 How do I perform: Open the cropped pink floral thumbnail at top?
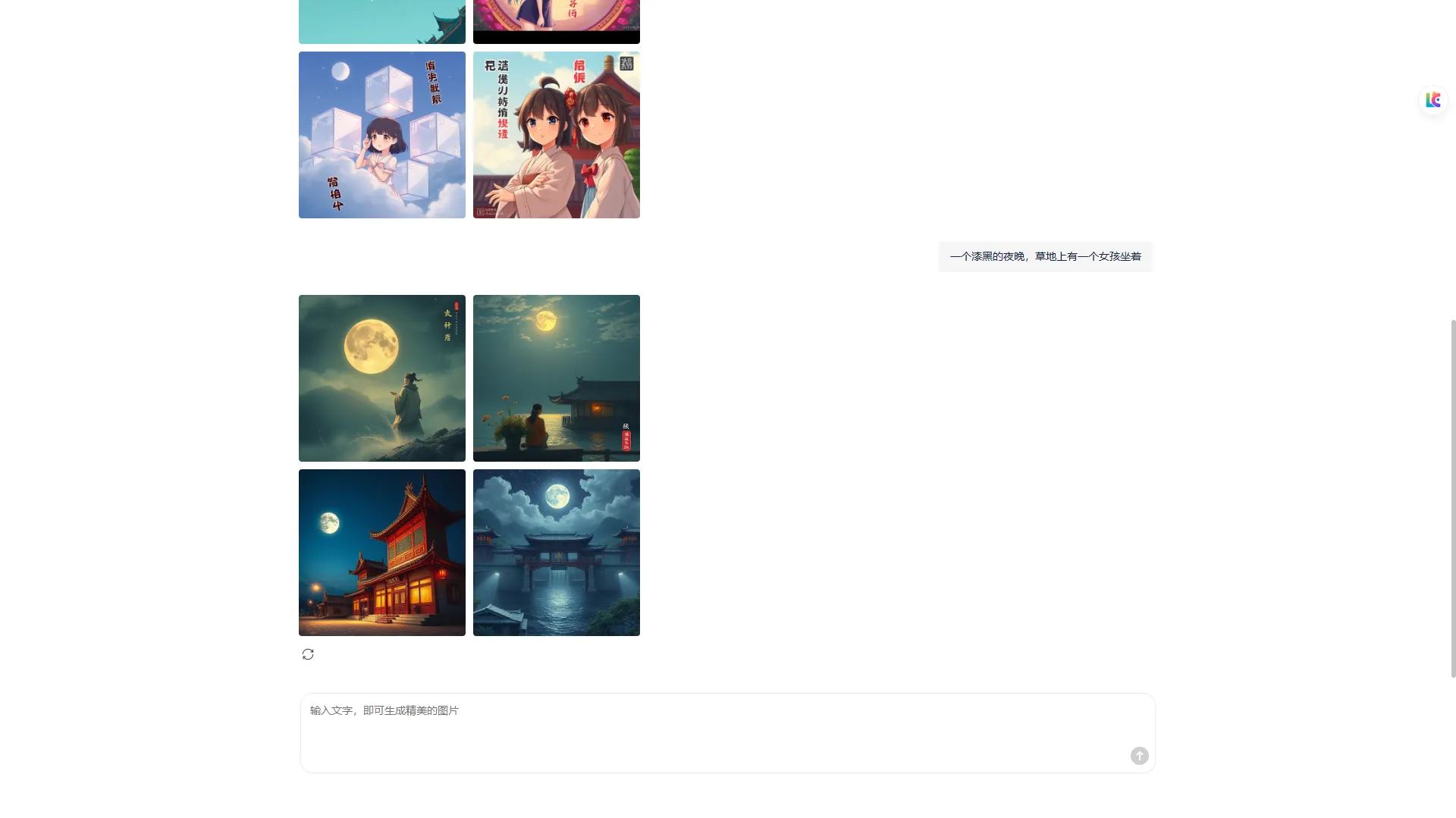(x=557, y=21)
